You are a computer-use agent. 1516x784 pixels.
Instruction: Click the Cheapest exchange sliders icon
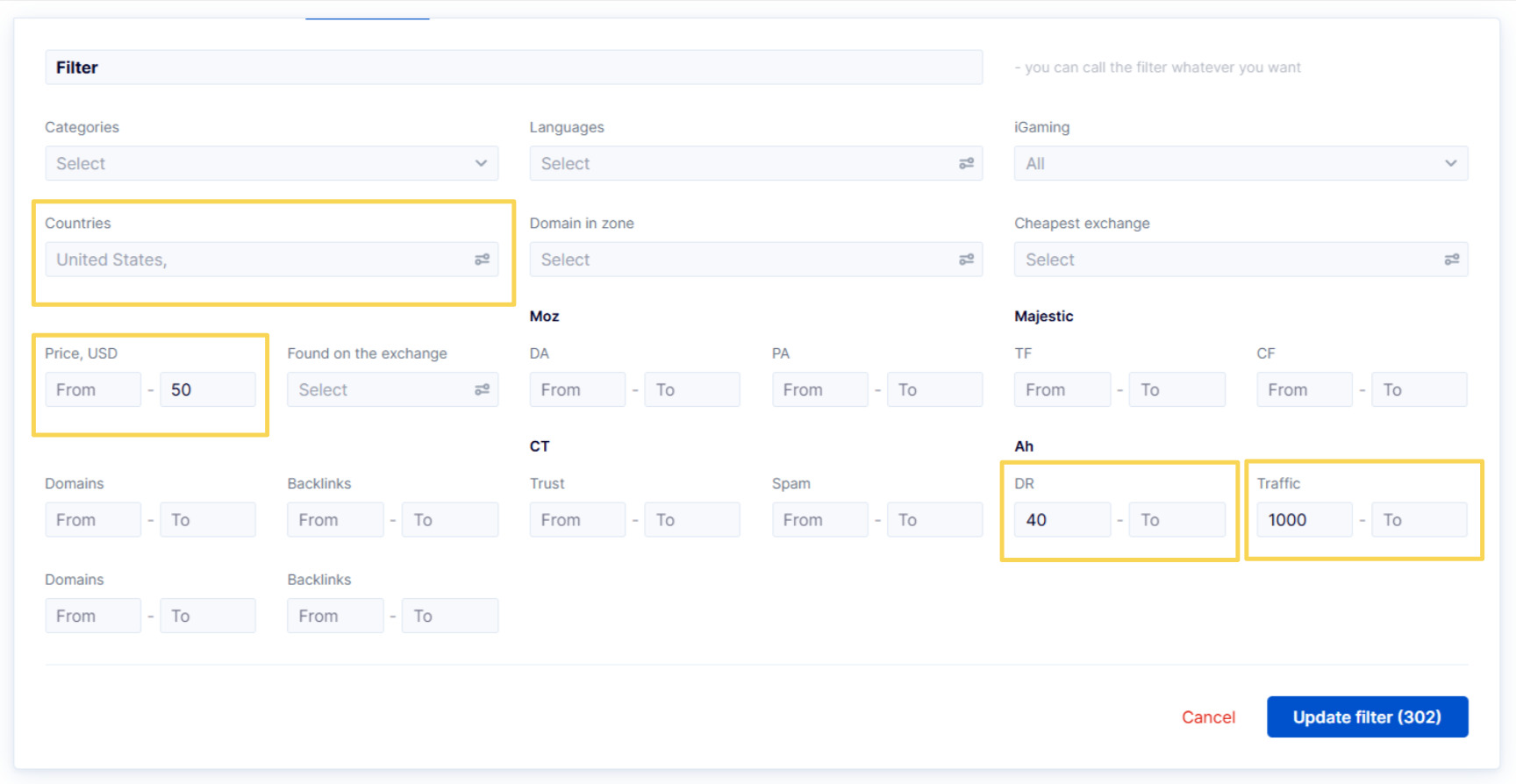tap(1451, 260)
